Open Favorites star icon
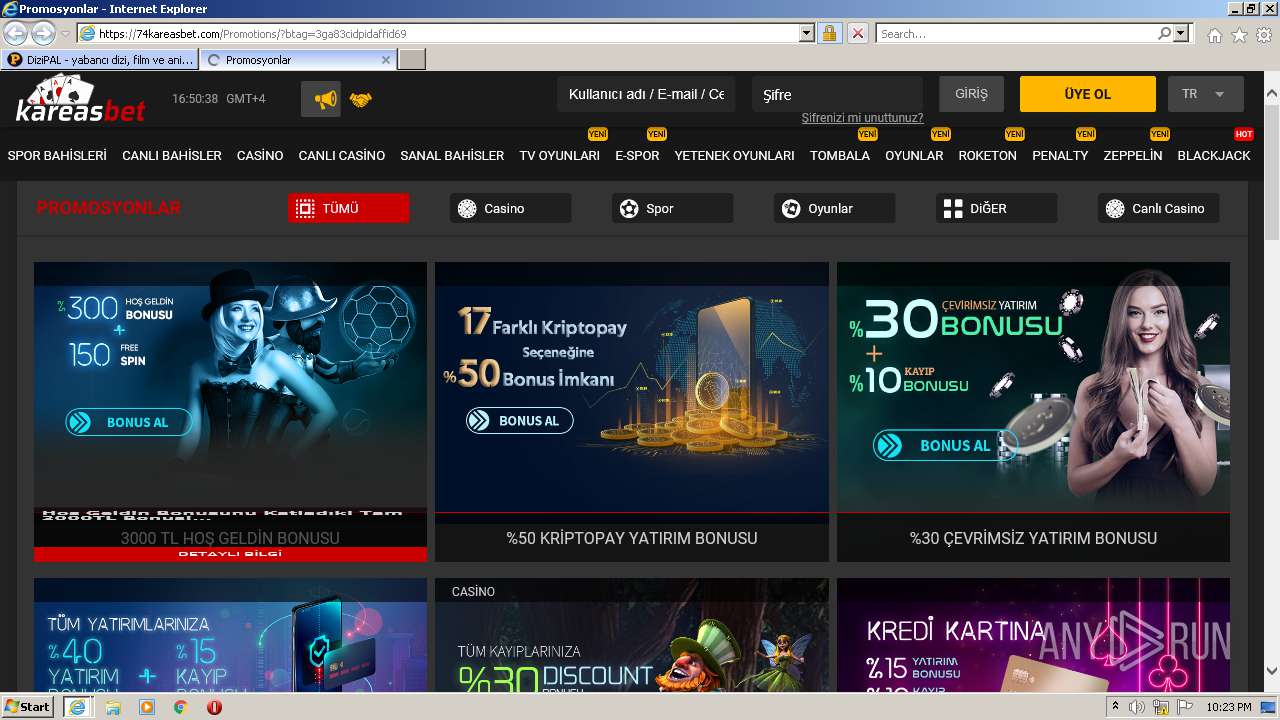This screenshot has height=720, width=1280. click(1239, 35)
